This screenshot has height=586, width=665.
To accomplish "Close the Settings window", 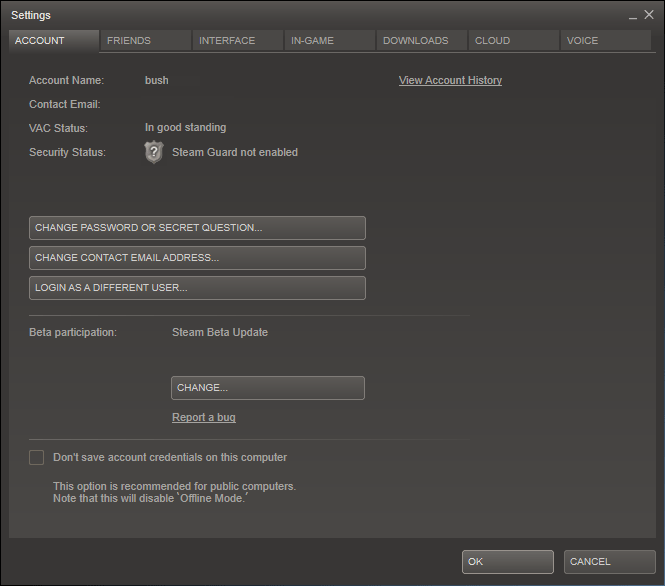I will point(648,15).
